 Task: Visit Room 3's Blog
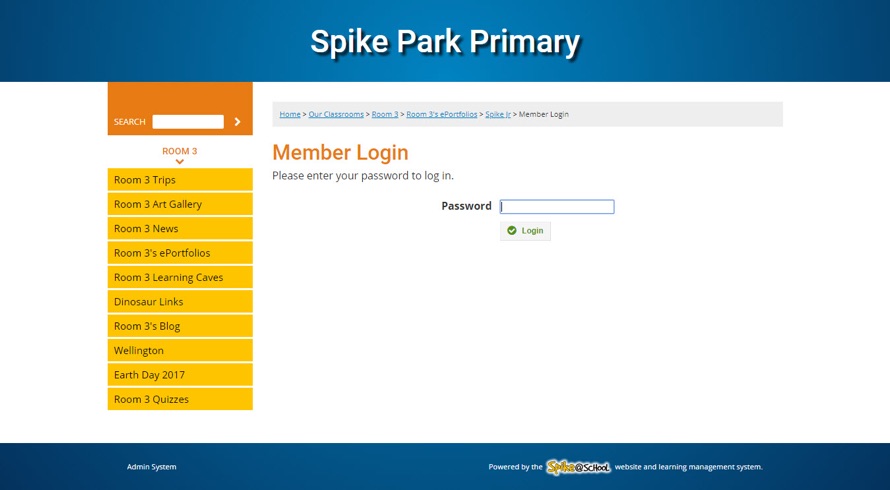pyautogui.click(x=180, y=326)
